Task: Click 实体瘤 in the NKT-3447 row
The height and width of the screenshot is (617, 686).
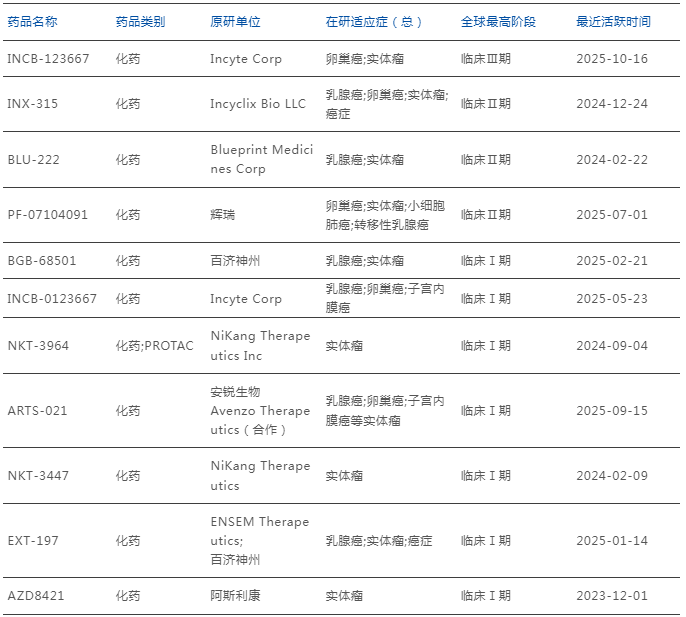Action: [x=344, y=476]
